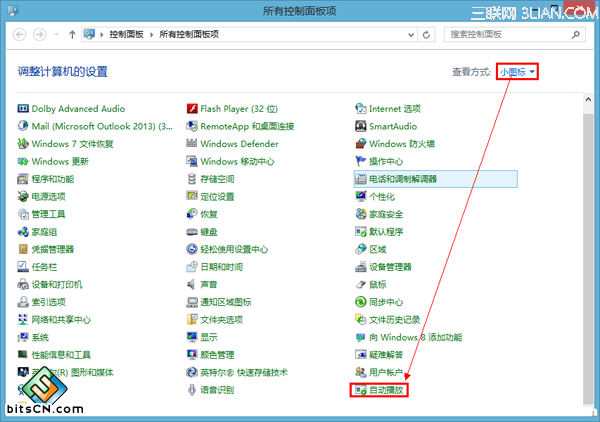Click the vertical scrollbar thumb

tap(588, 259)
